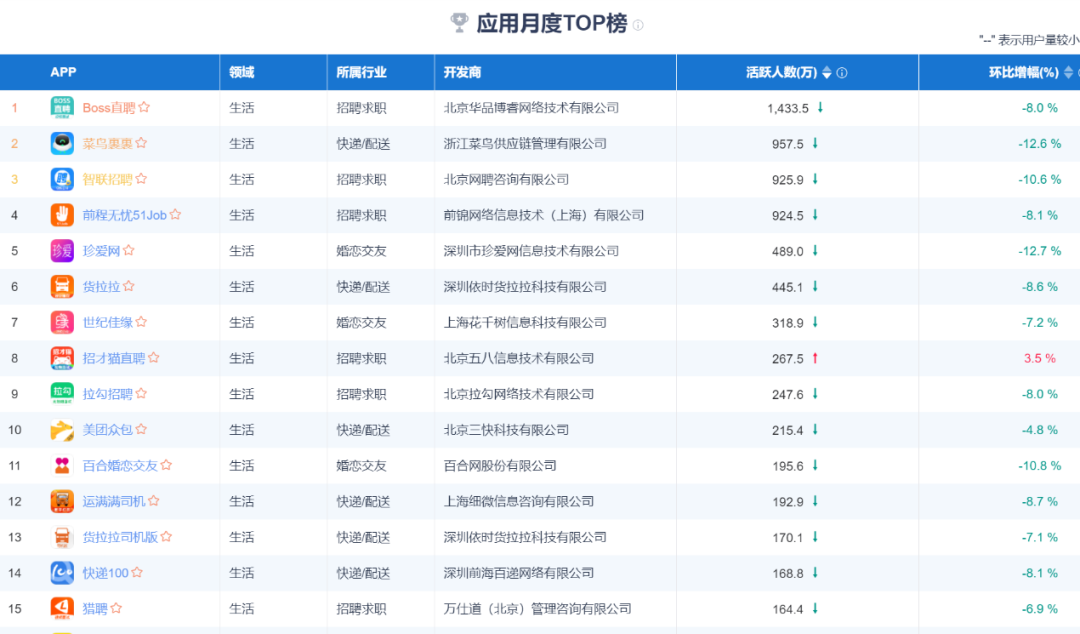Favorite 货拉拉 with its star

[129, 286]
